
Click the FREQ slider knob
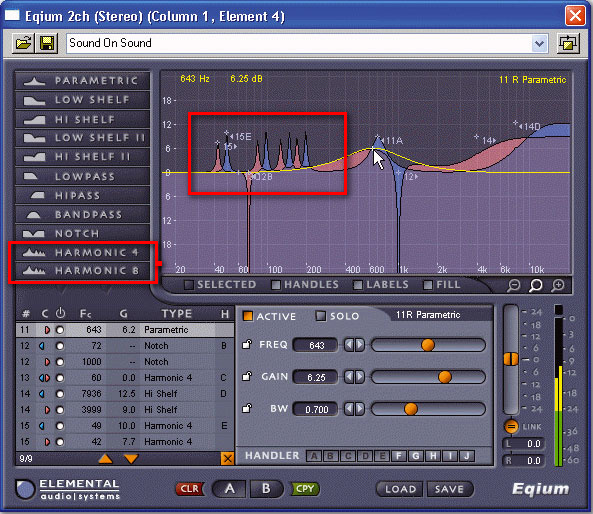point(428,345)
